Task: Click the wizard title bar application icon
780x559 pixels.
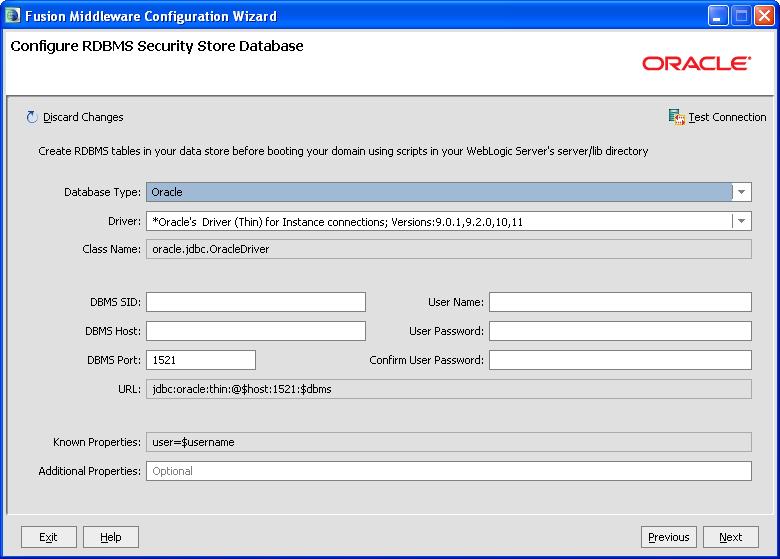Action: coord(12,16)
